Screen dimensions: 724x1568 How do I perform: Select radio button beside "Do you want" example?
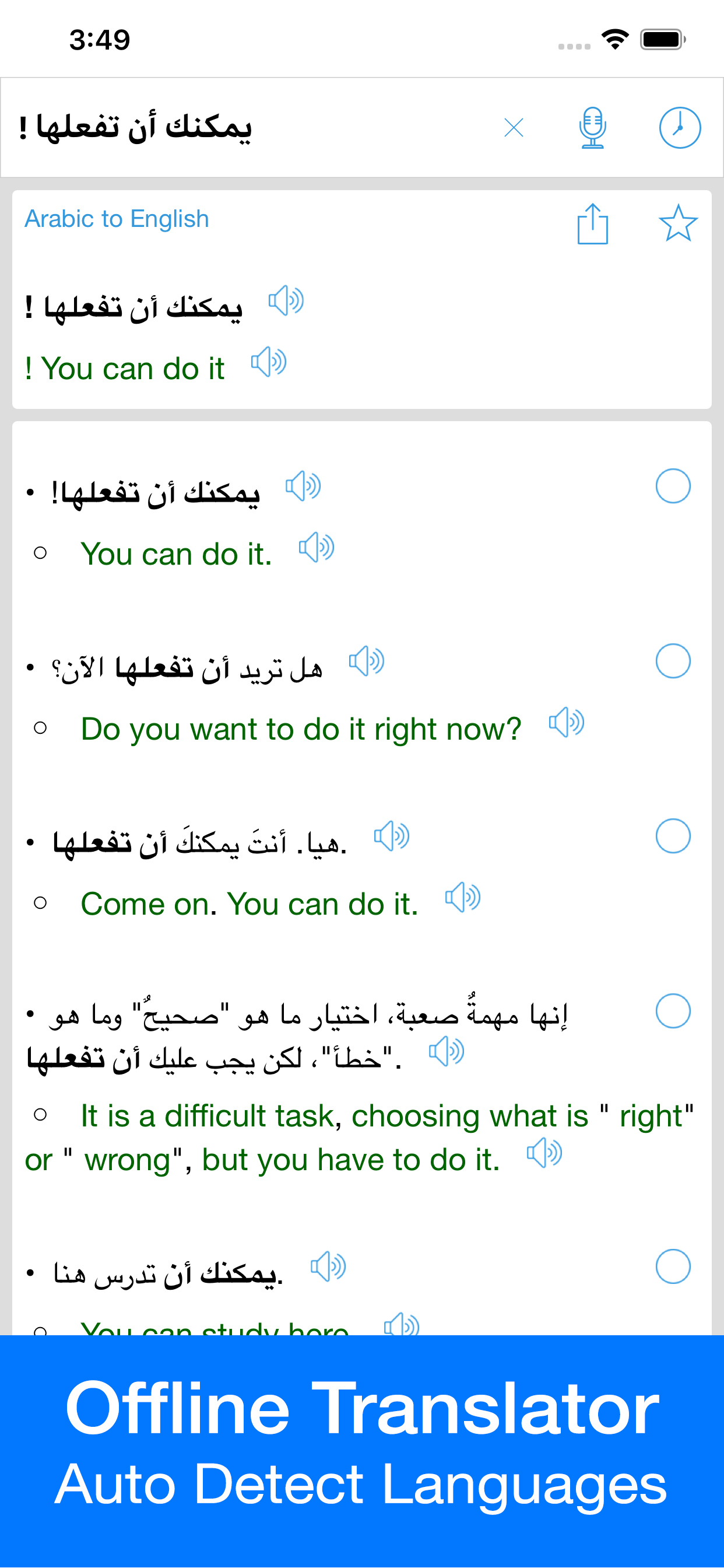click(673, 661)
